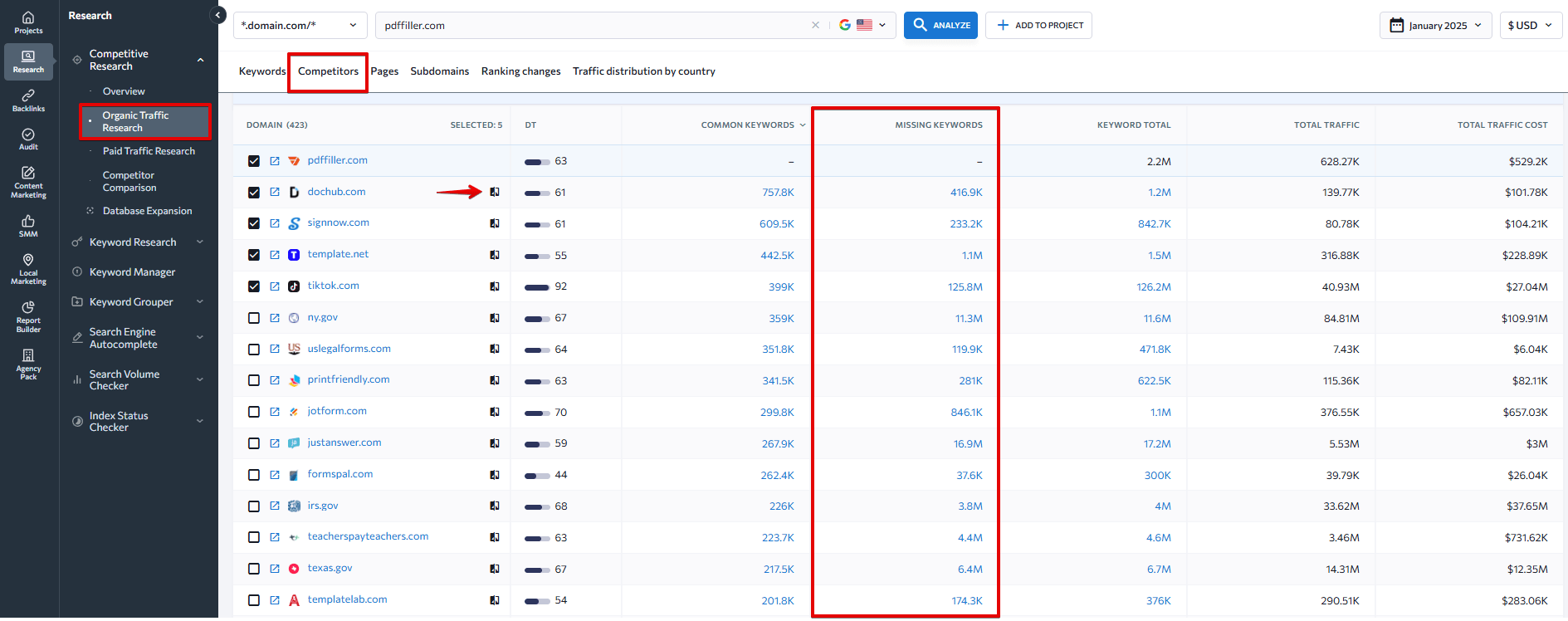Viewport: 1568px width, 621px height.
Task: Switch to the Pages tab
Action: pyautogui.click(x=384, y=71)
